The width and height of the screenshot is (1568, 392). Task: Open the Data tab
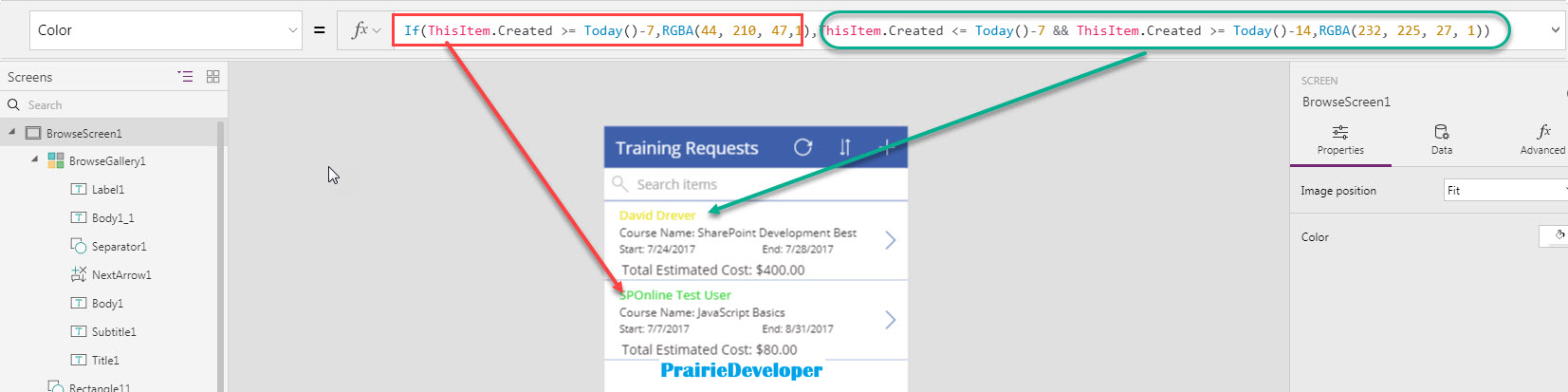coord(1442,140)
